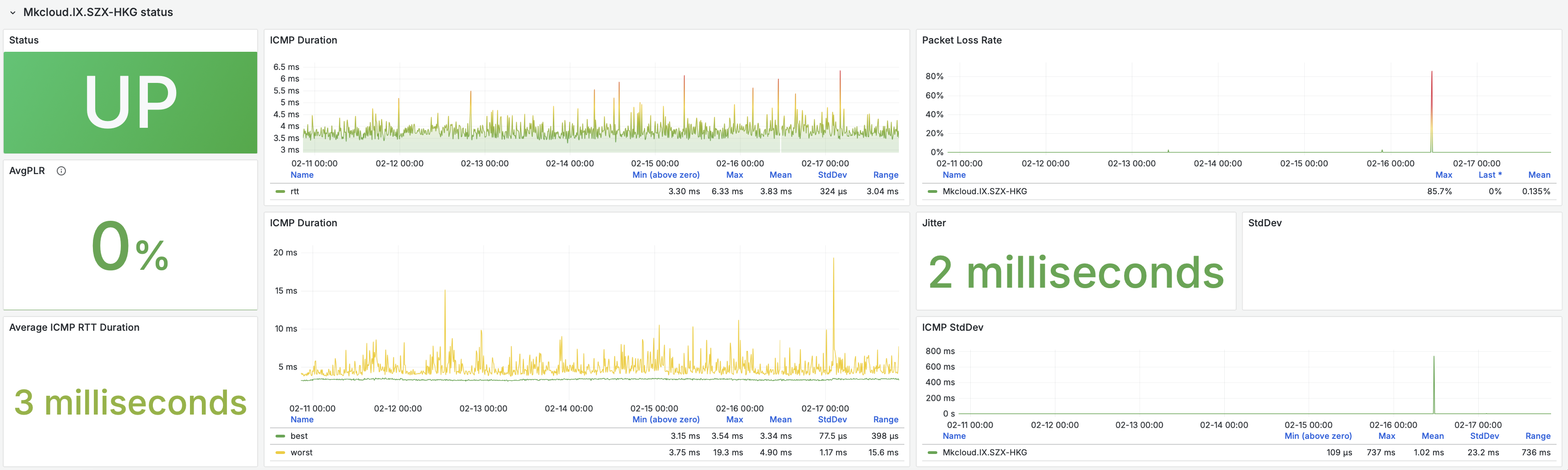This screenshot has width=1568, height=470.
Task: Isolate the worst series via its legend label
Action: 301,452
